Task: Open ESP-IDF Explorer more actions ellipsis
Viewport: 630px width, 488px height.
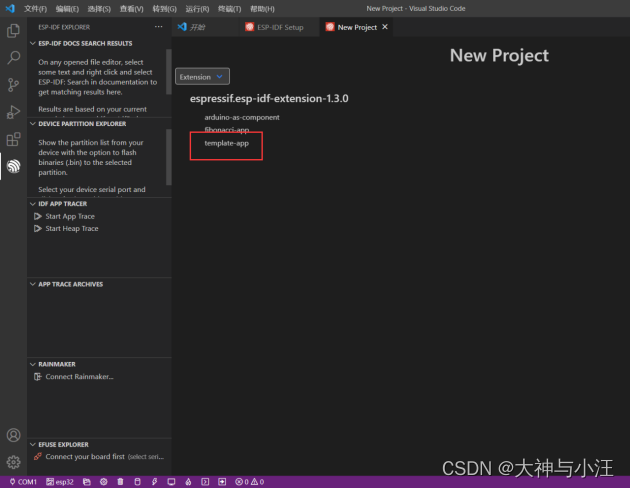Action: [159, 27]
